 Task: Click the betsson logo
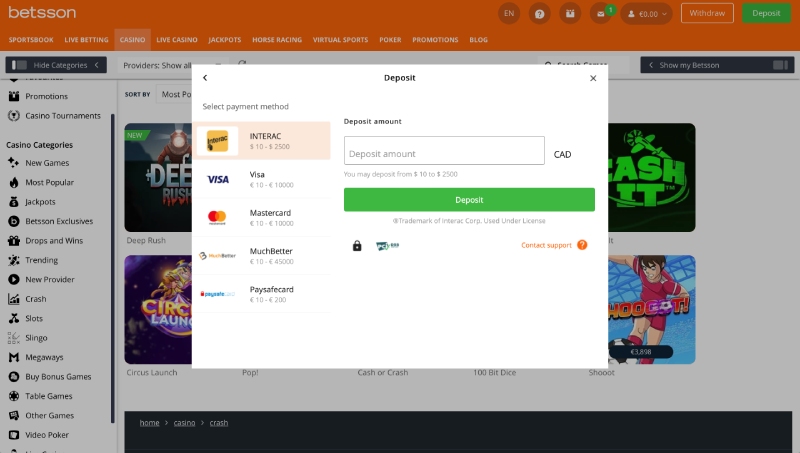click(x=42, y=12)
